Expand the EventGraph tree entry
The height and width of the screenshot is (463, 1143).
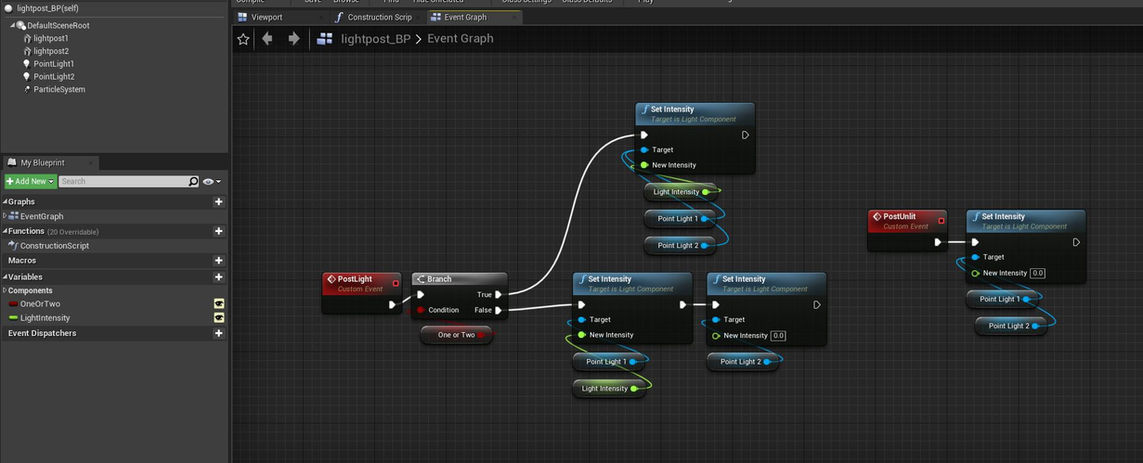tap(5, 216)
